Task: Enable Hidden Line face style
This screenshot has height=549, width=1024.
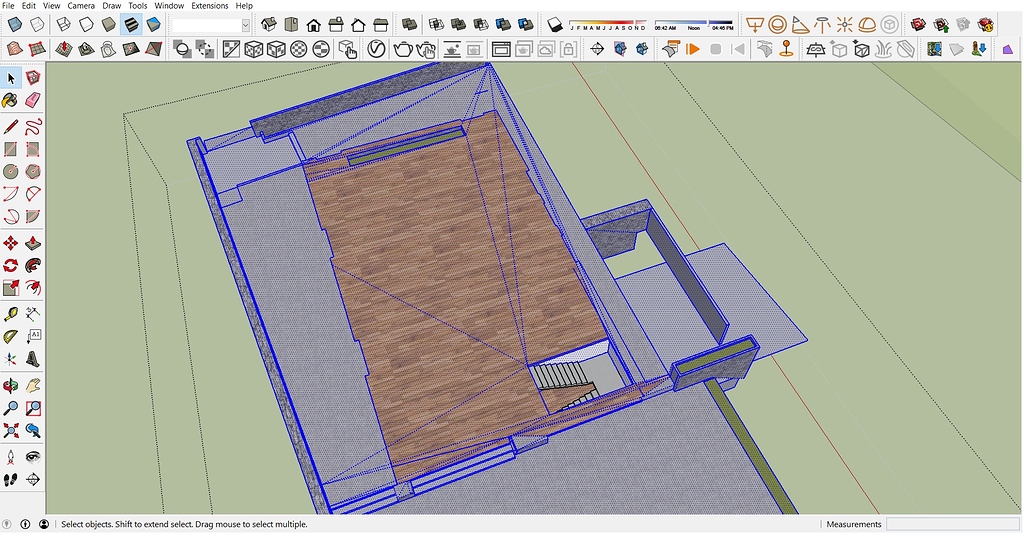Action: pyautogui.click(x=86, y=25)
